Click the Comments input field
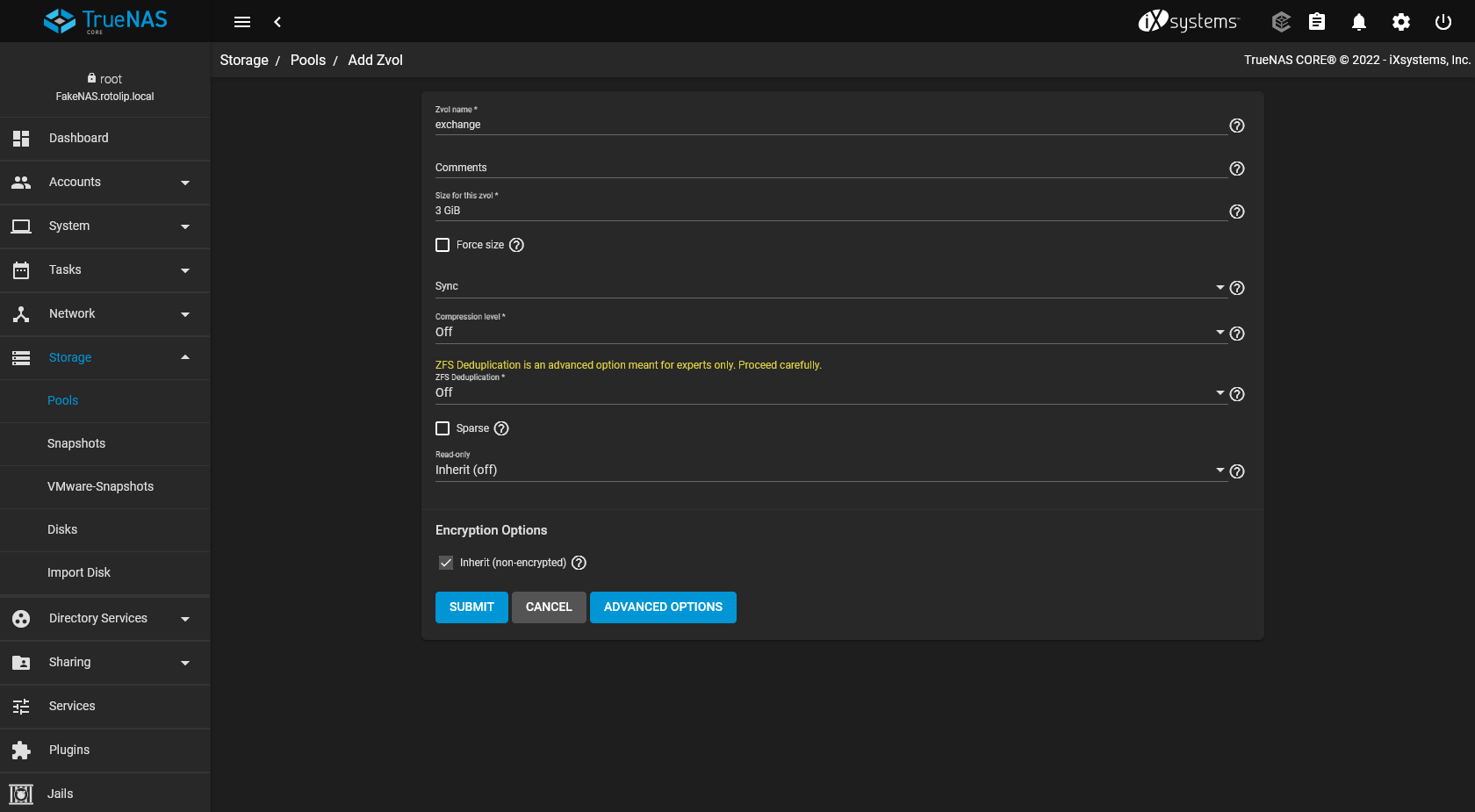 [x=829, y=168]
